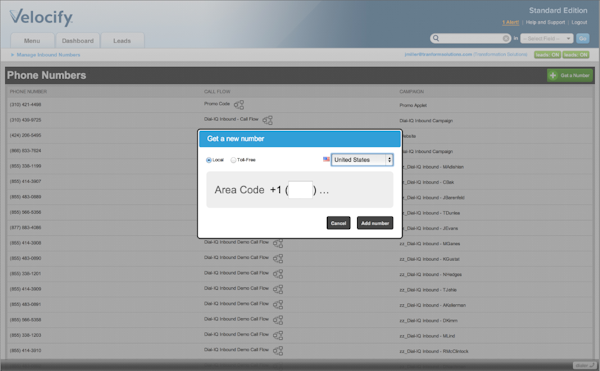This screenshot has height=371, width=600.
Task: Switch to the Dashboard tab
Action: click(78, 41)
